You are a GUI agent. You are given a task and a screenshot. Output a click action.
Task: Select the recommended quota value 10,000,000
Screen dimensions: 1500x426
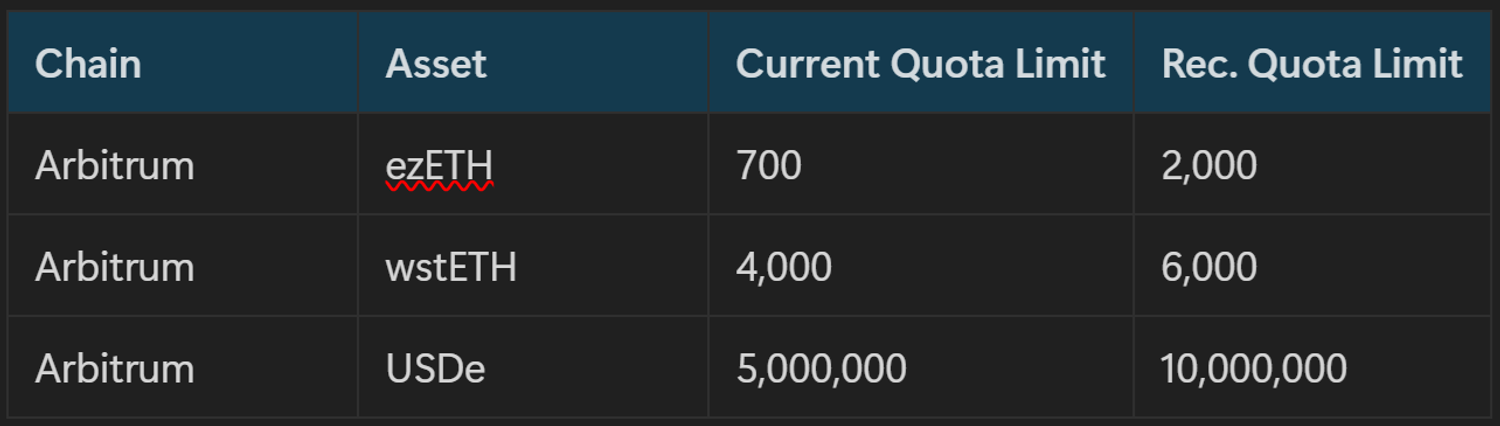pyautogui.click(x=1253, y=369)
